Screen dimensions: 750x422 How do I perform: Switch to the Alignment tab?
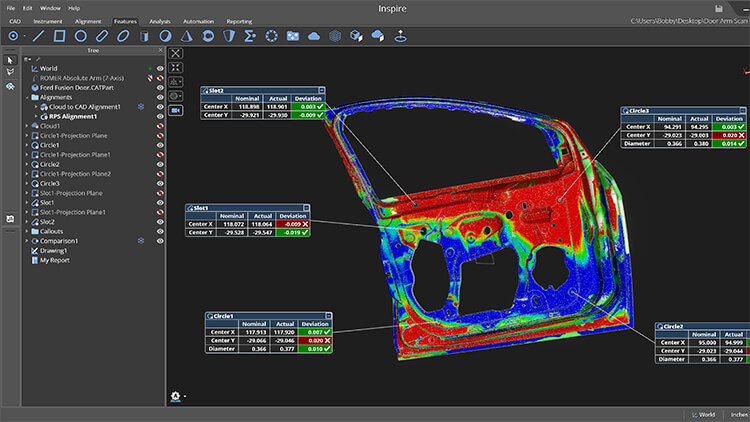click(88, 22)
